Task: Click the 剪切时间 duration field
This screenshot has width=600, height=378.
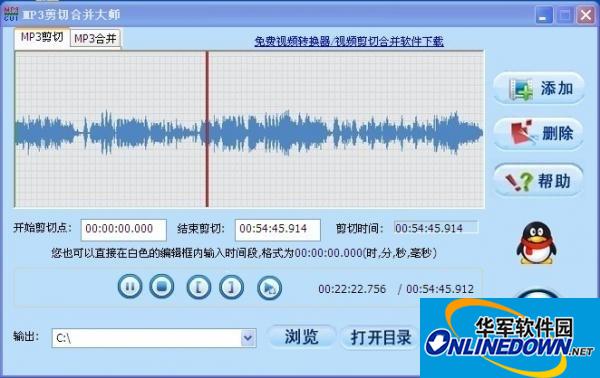Action: click(436, 228)
